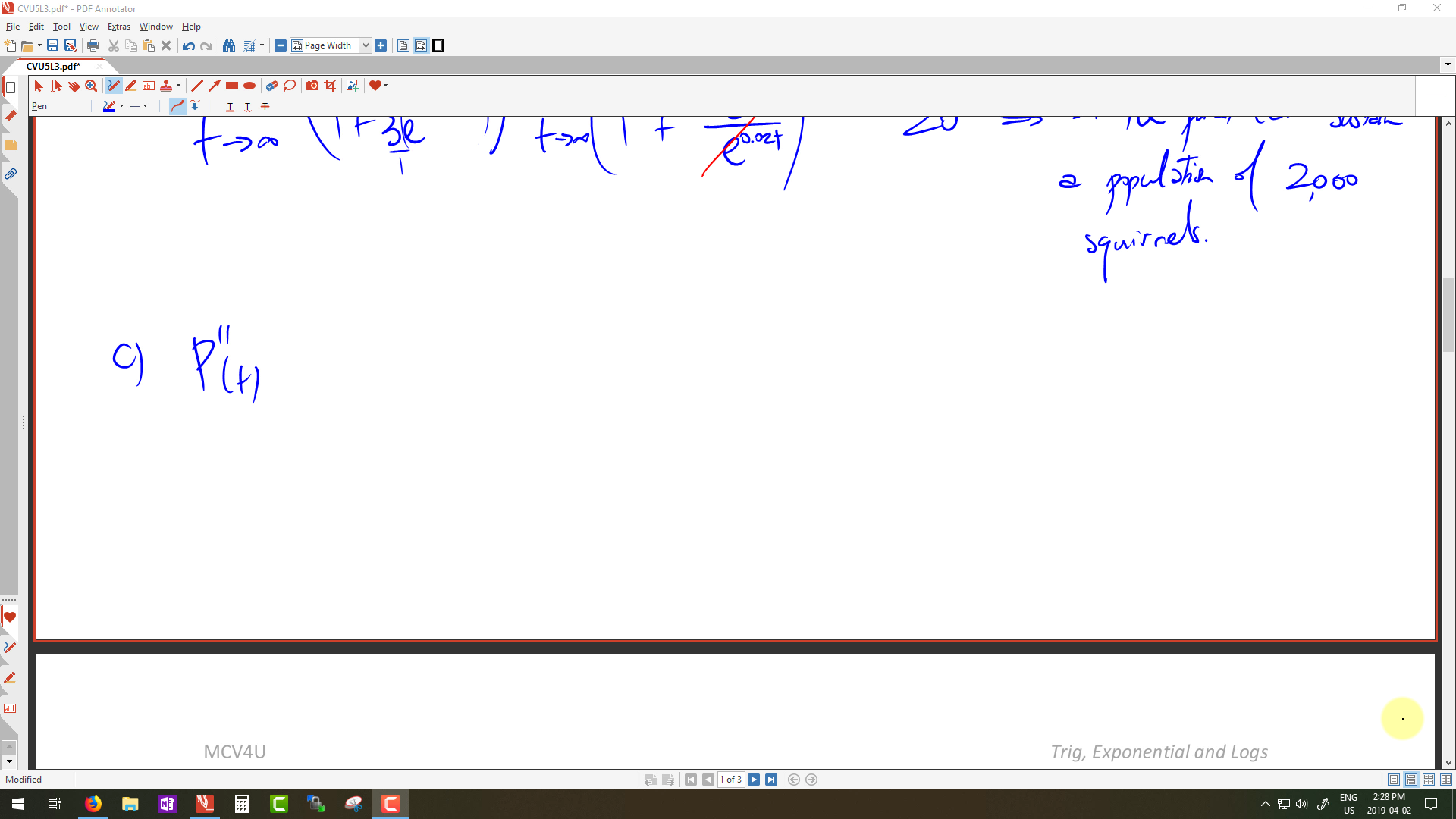Click the Find binoculars icon
The image size is (1456, 819).
pyautogui.click(x=229, y=45)
